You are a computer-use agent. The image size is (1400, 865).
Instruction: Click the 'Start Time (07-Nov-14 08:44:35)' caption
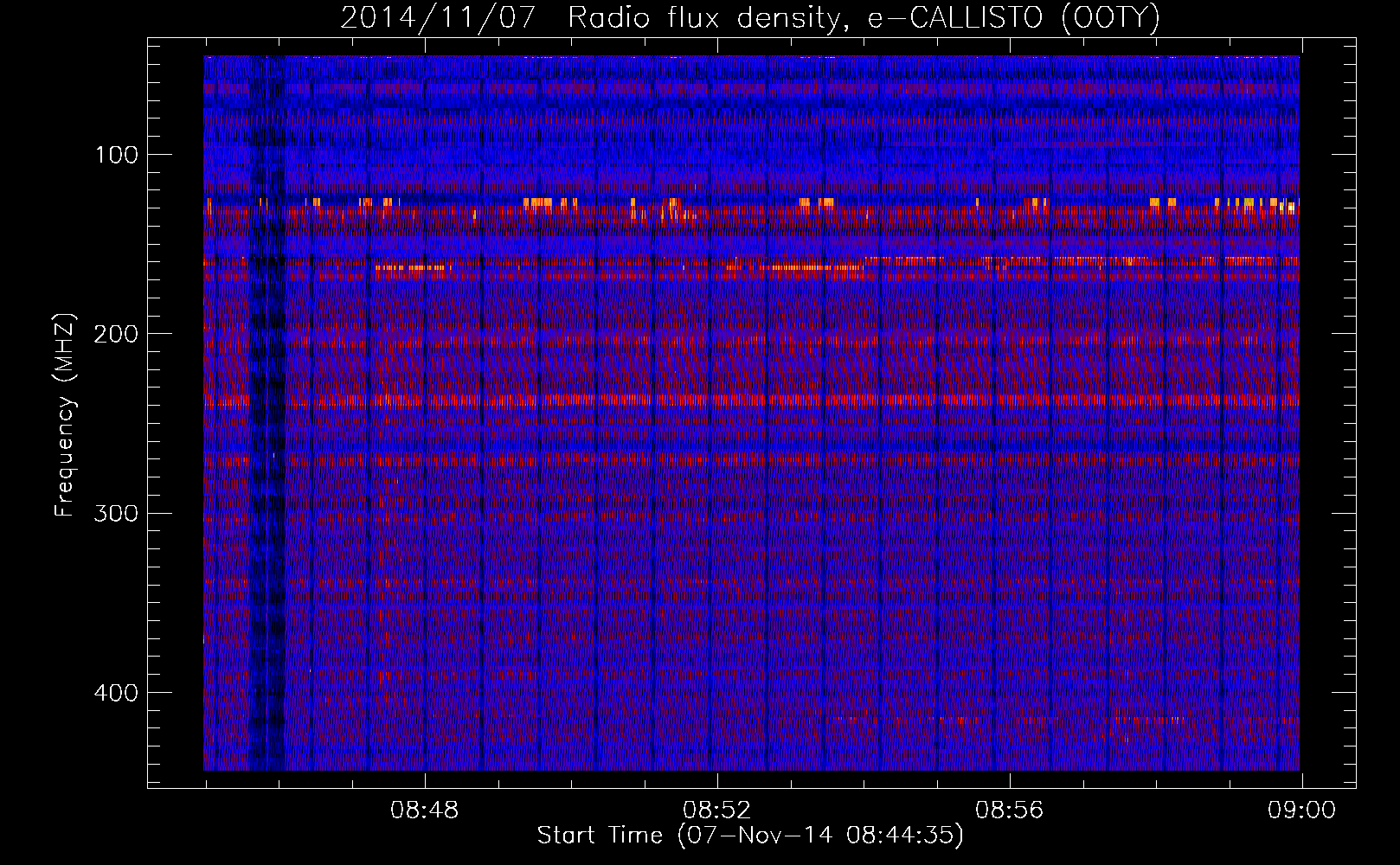750,836
